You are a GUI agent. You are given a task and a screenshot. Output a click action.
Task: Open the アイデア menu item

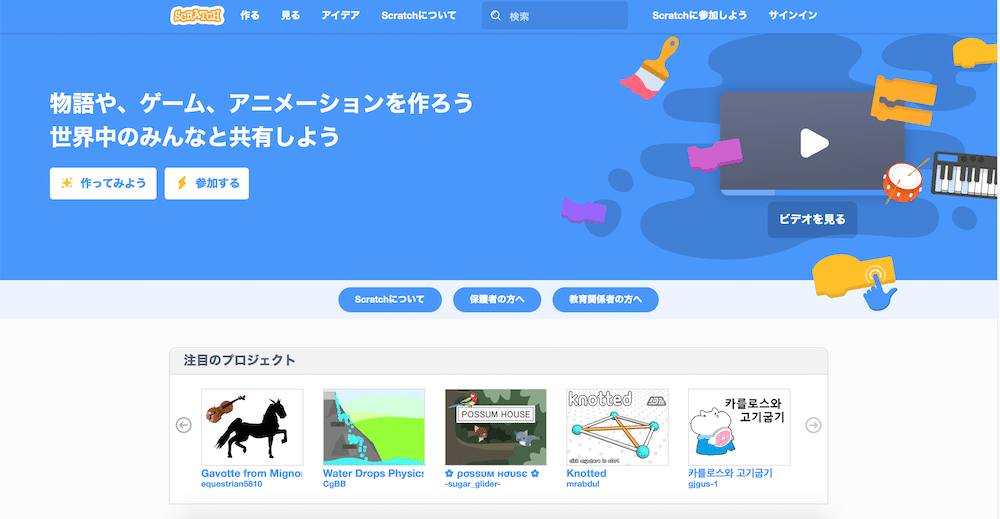(341, 15)
